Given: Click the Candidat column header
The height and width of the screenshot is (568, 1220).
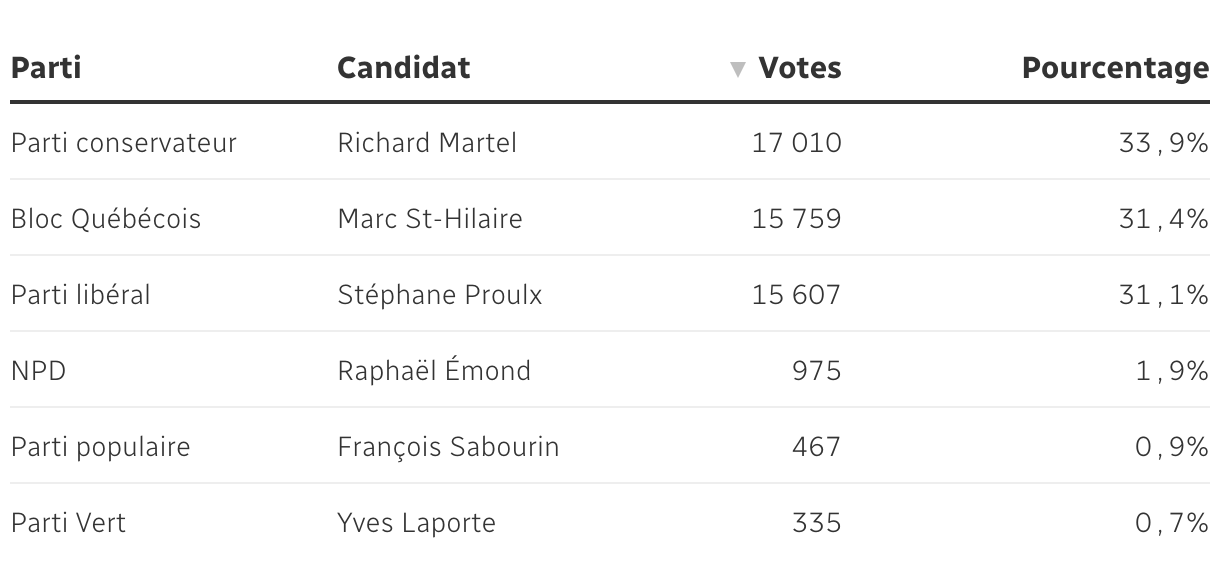Looking at the screenshot, I should [x=403, y=68].
